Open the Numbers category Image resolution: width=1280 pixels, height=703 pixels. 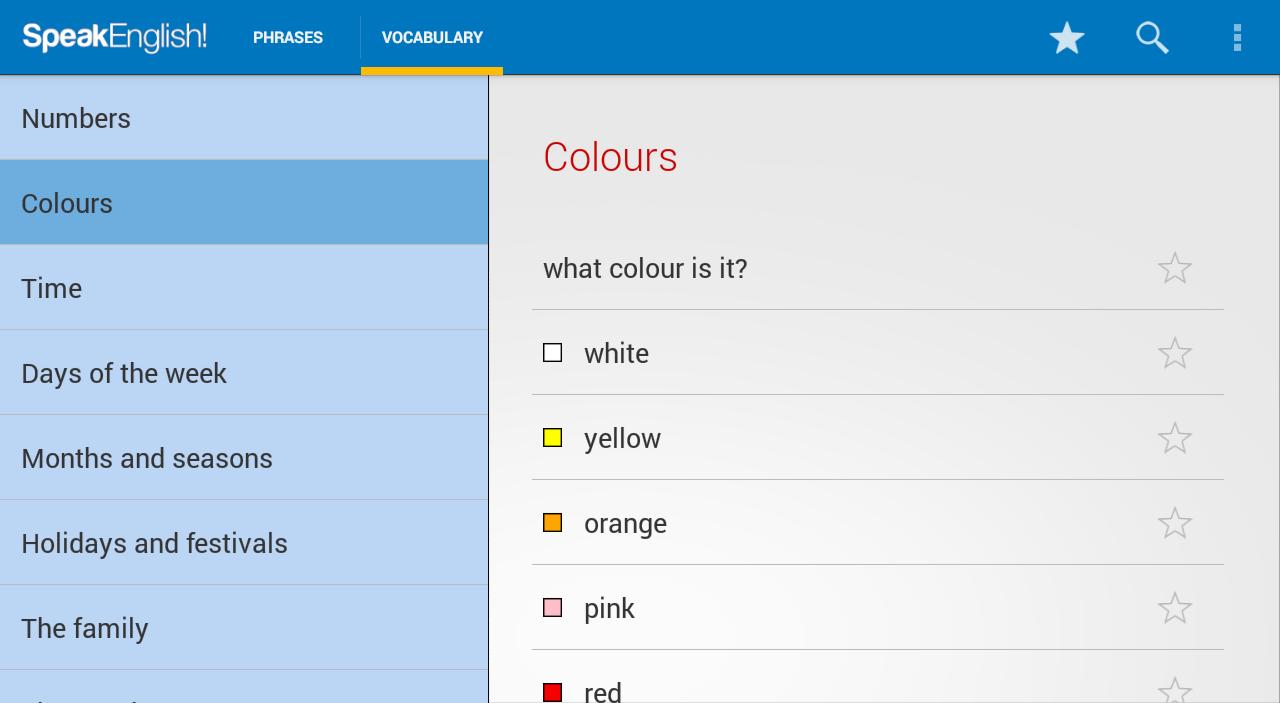click(244, 118)
